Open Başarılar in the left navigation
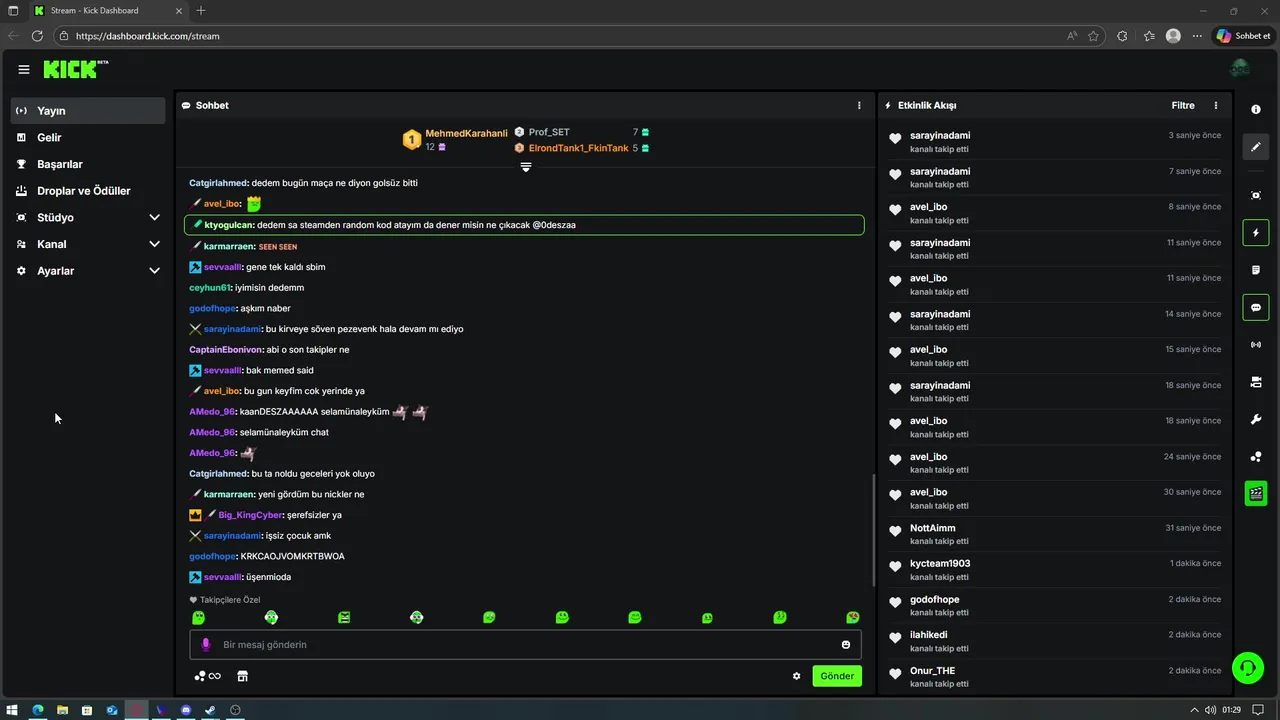The width and height of the screenshot is (1280, 720). click(88, 164)
